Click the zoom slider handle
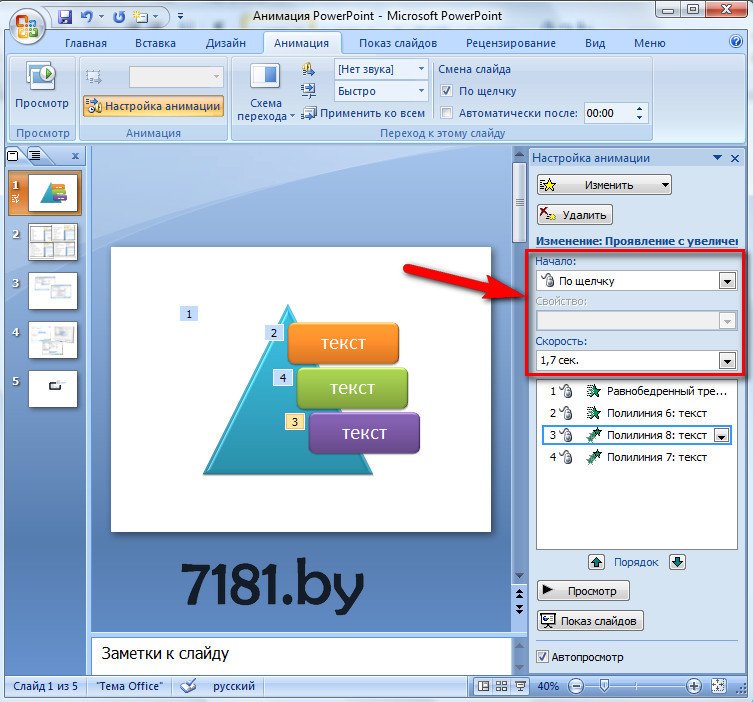This screenshot has width=753, height=702. pos(605,686)
